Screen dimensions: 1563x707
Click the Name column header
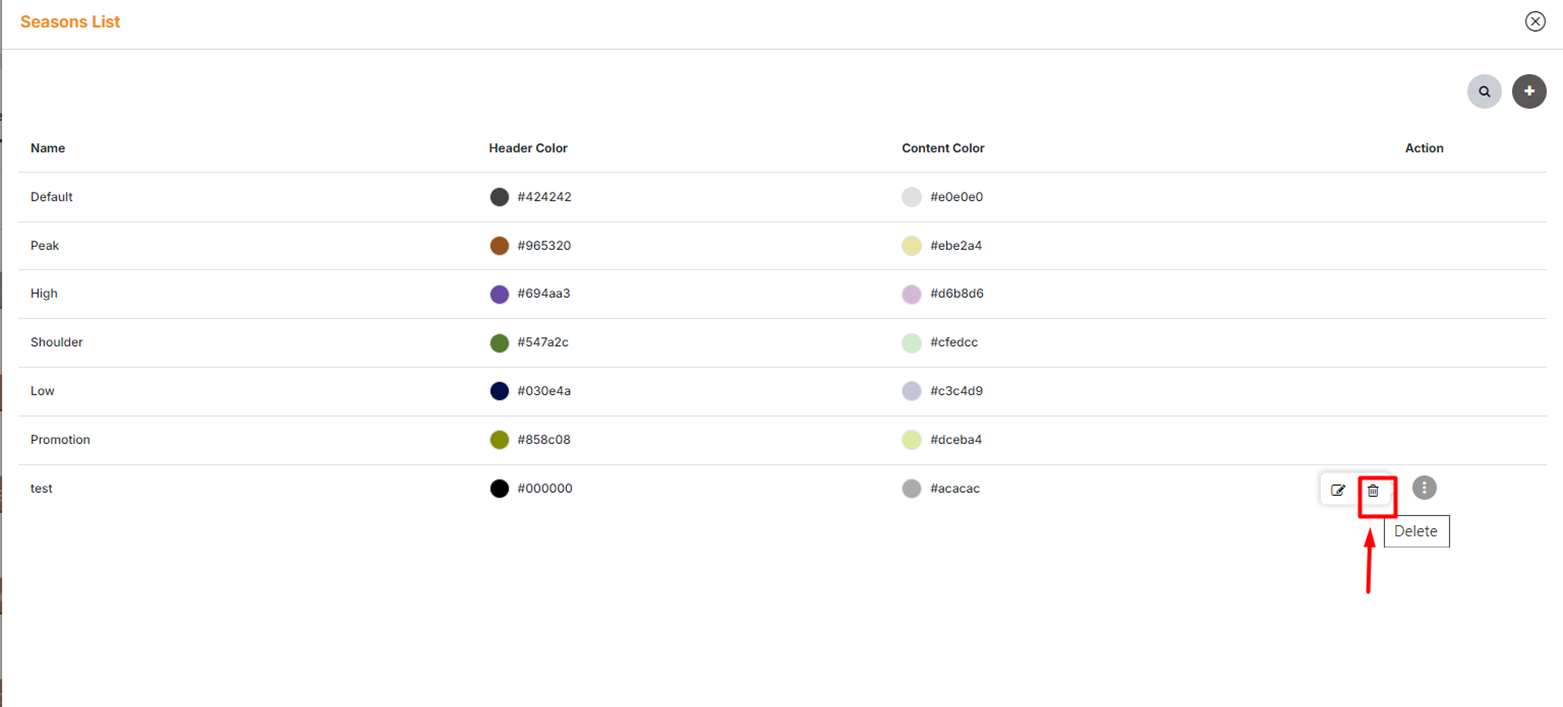coord(48,148)
